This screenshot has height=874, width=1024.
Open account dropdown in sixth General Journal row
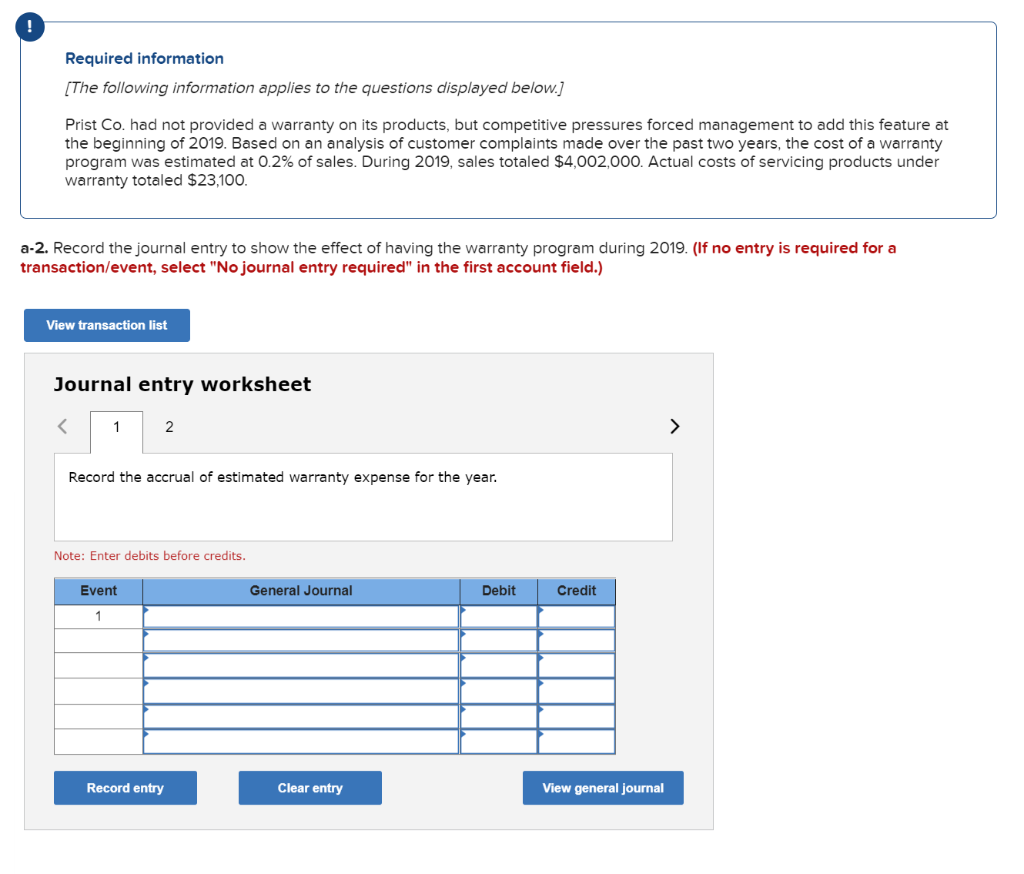pyautogui.click(x=301, y=742)
